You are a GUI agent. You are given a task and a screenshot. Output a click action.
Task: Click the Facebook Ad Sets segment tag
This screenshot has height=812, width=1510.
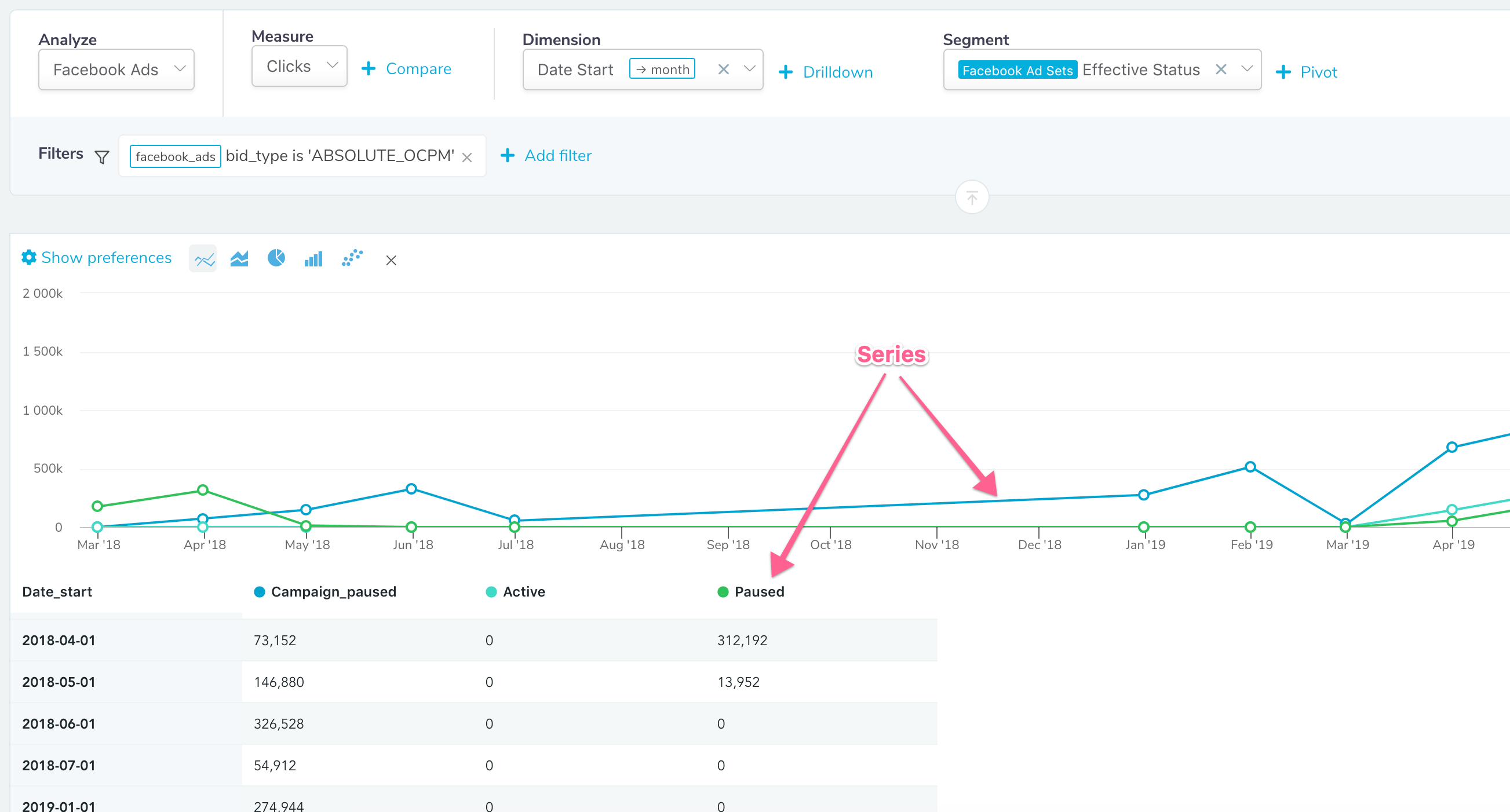(x=1017, y=70)
